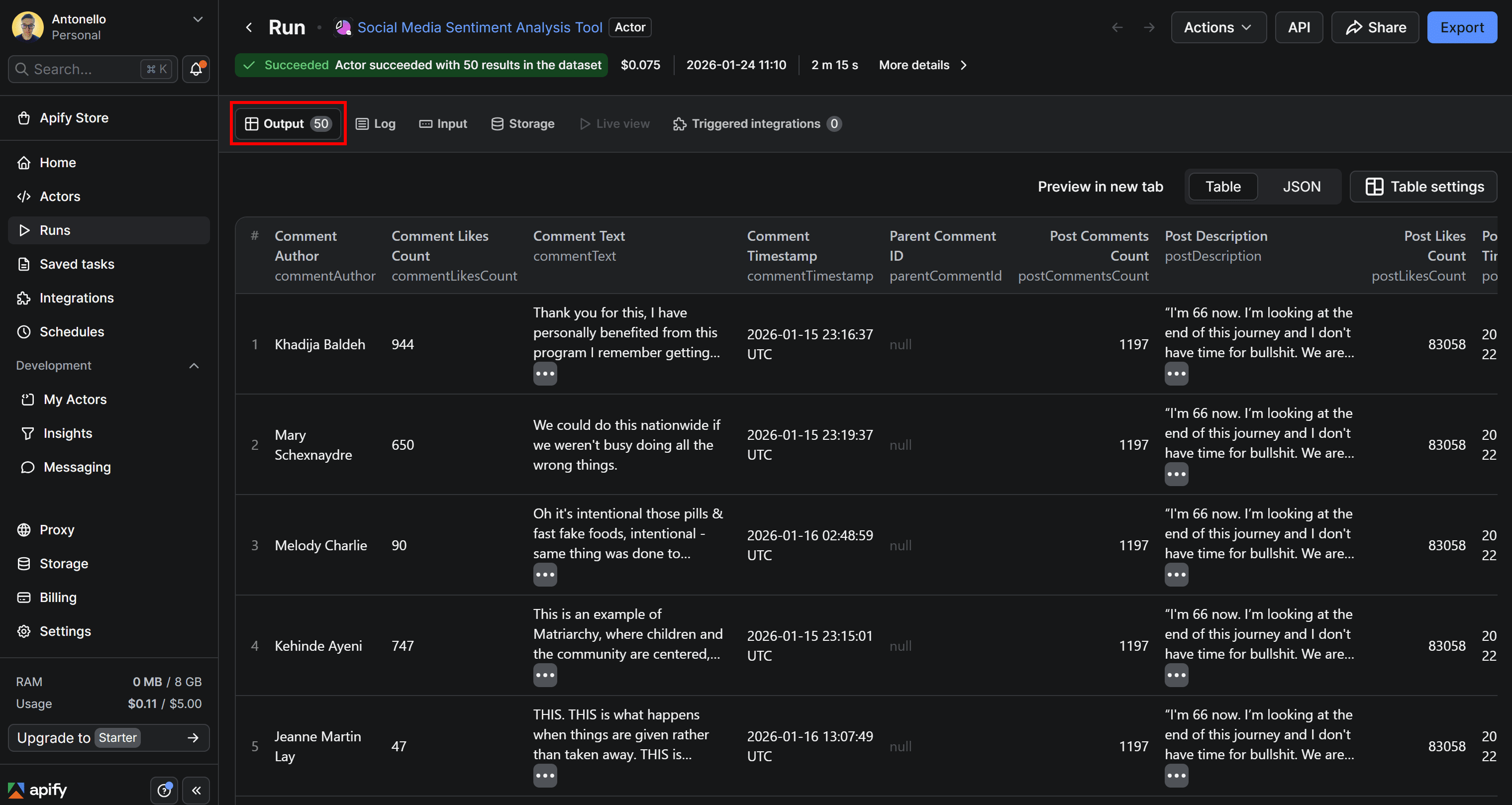Select Table view toggle
The height and width of the screenshot is (805, 1512).
coord(1222,187)
